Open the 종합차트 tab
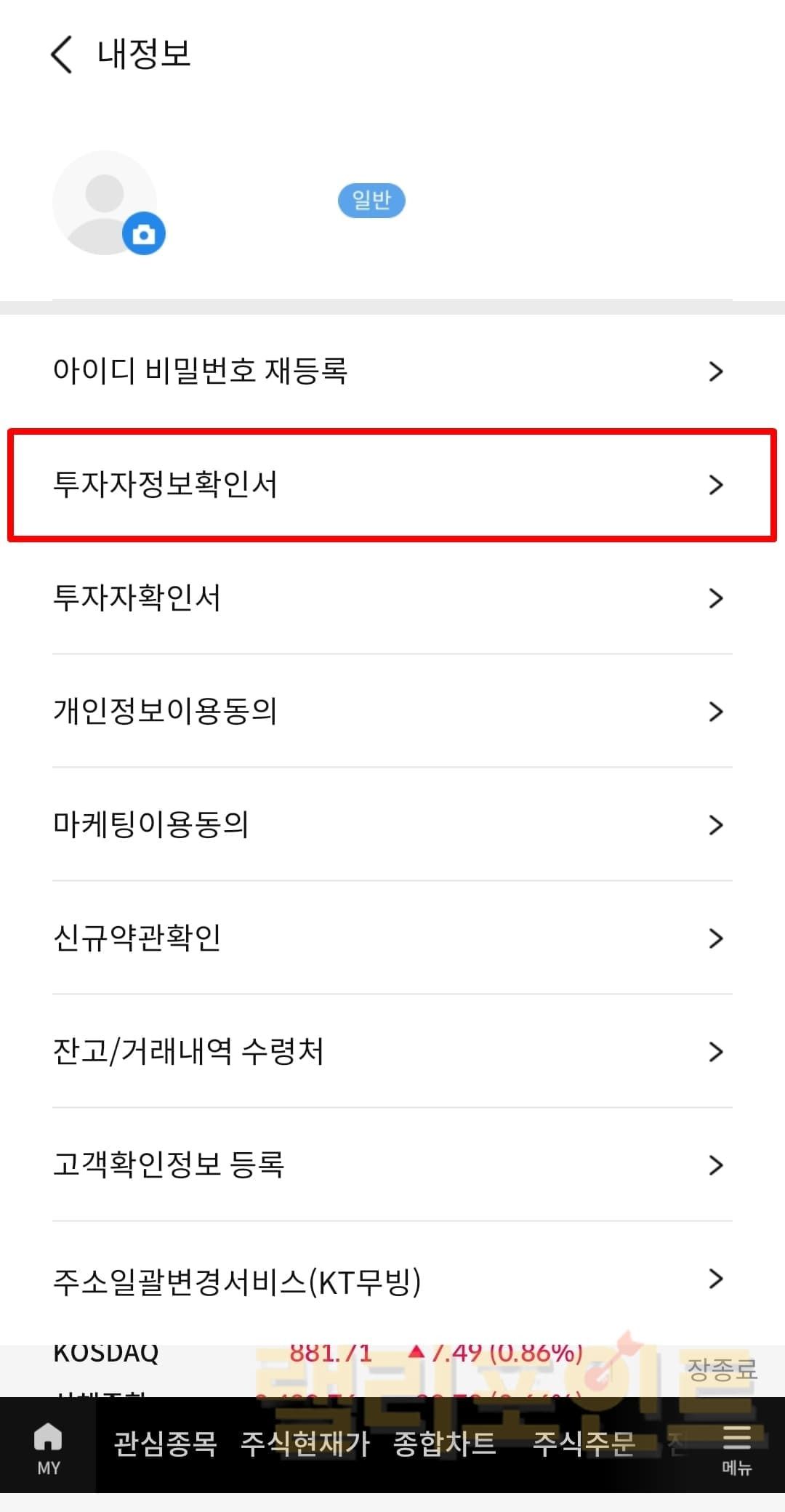Screen dimensions: 785x1512 [444, 1444]
